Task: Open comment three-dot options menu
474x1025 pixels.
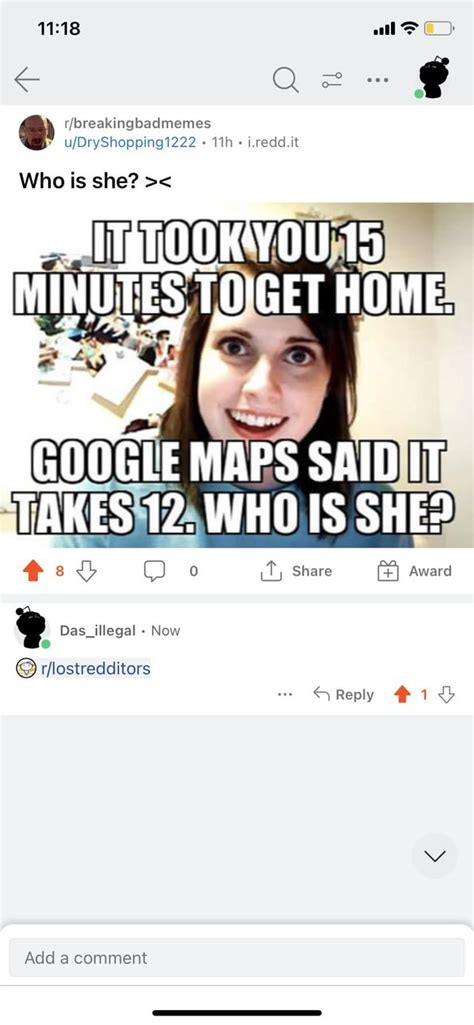Action: point(284,694)
